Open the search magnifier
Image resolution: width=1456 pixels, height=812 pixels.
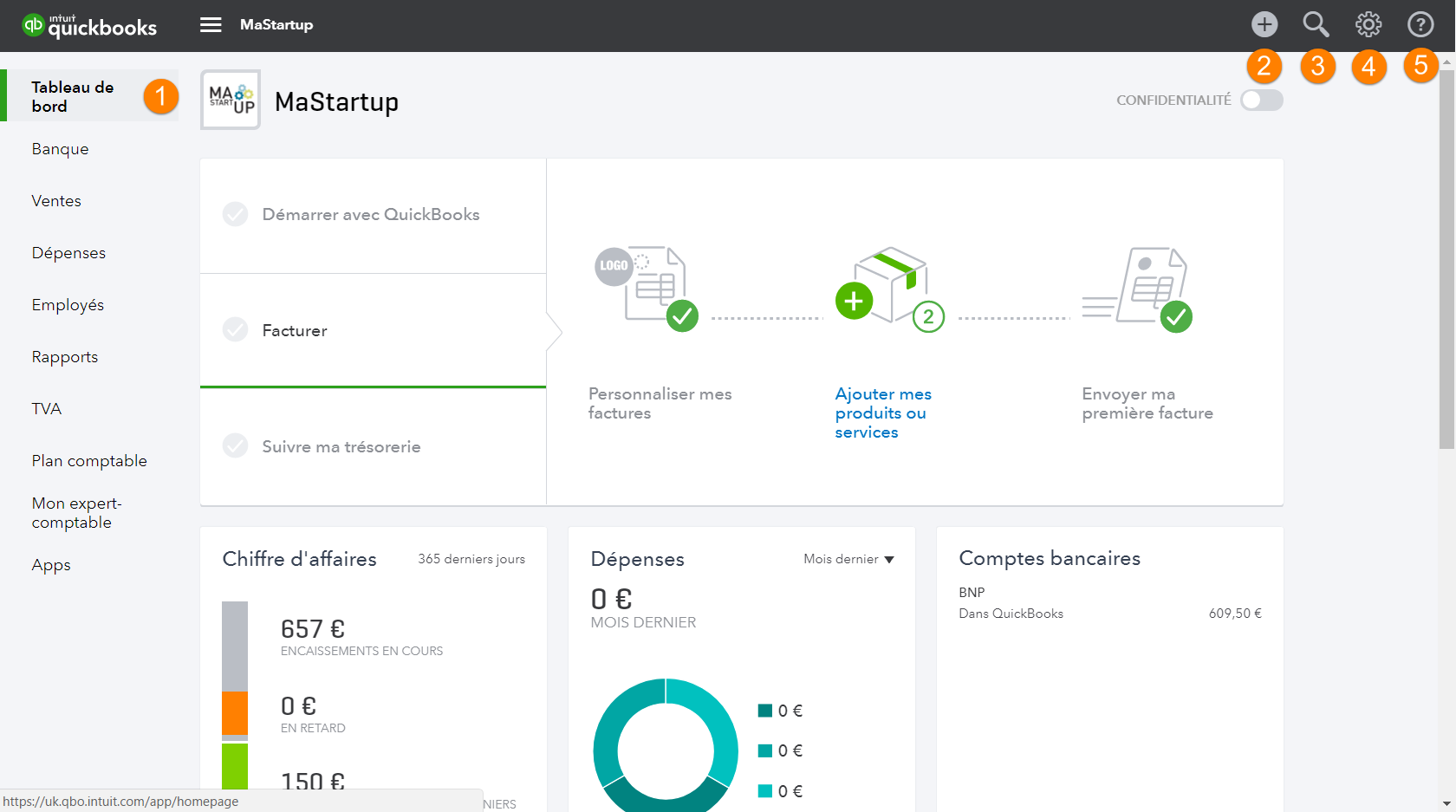1316,24
